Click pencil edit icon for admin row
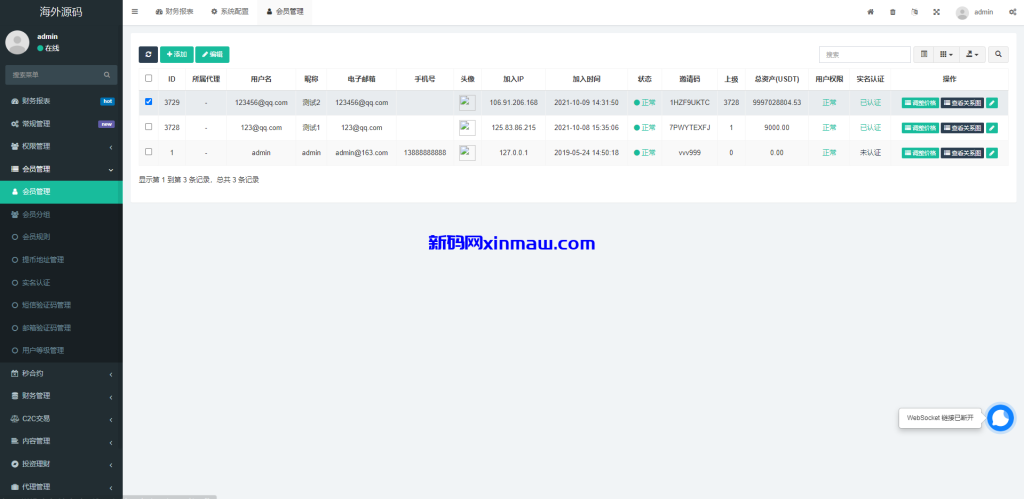This screenshot has height=499, width=1024. 992,153
